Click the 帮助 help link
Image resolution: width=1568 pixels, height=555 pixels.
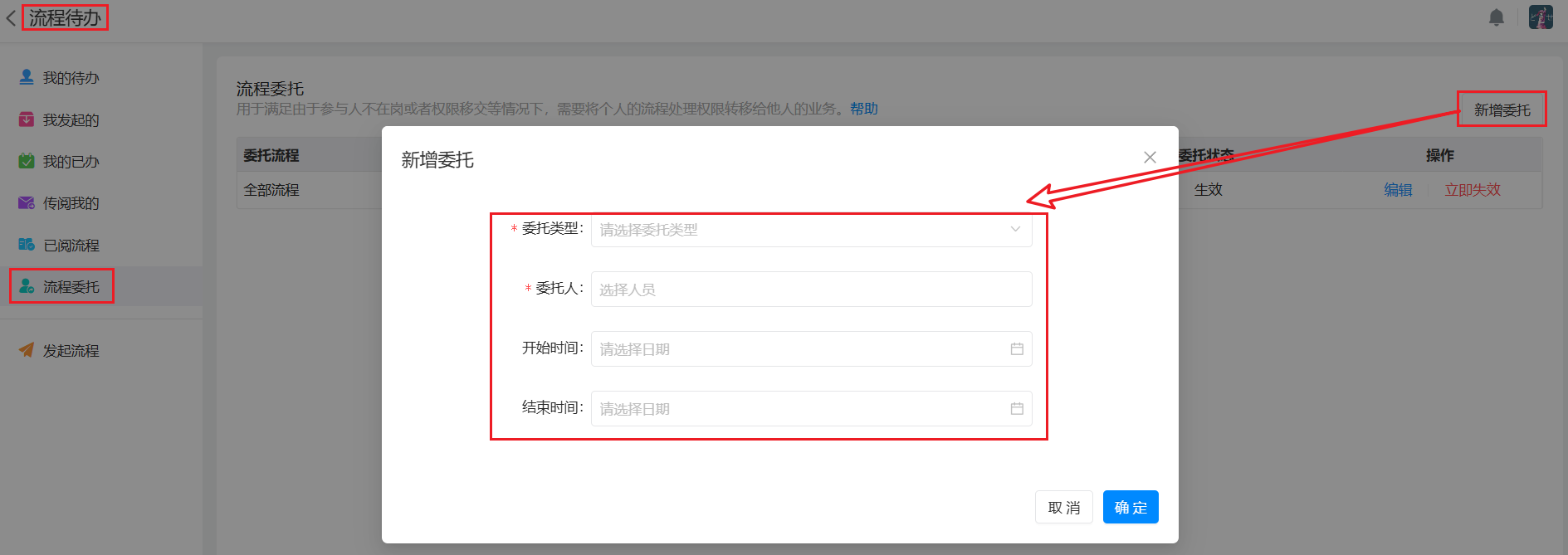[x=863, y=109]
